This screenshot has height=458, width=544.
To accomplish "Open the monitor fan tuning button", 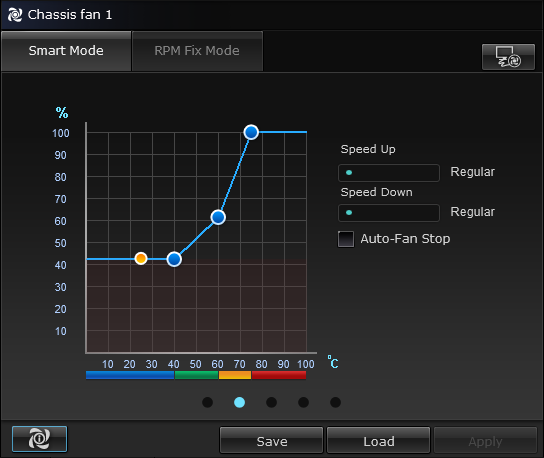I will [508, 57].
